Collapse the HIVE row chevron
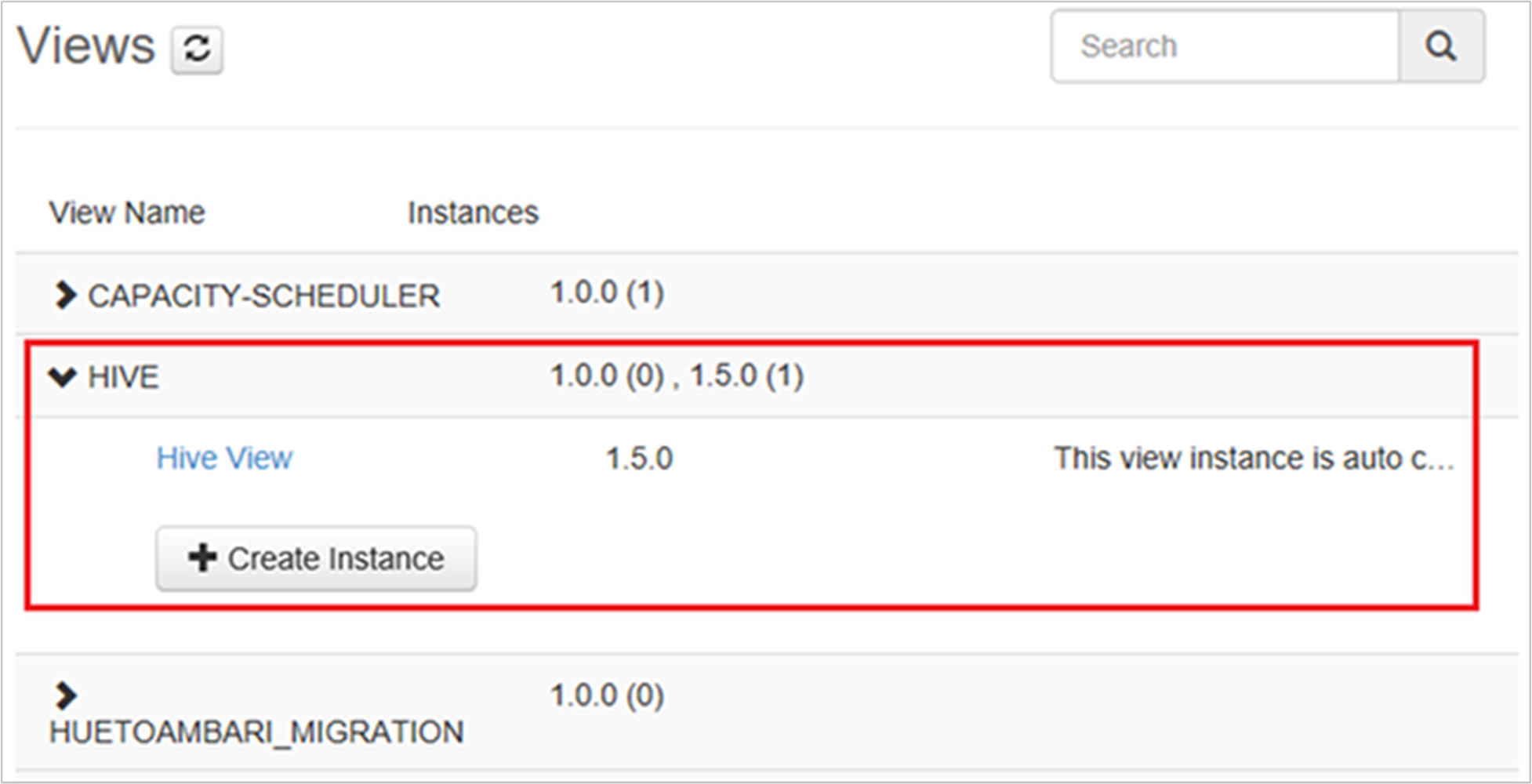Screen dimensions: 1532x784 [x=63, y=377]
